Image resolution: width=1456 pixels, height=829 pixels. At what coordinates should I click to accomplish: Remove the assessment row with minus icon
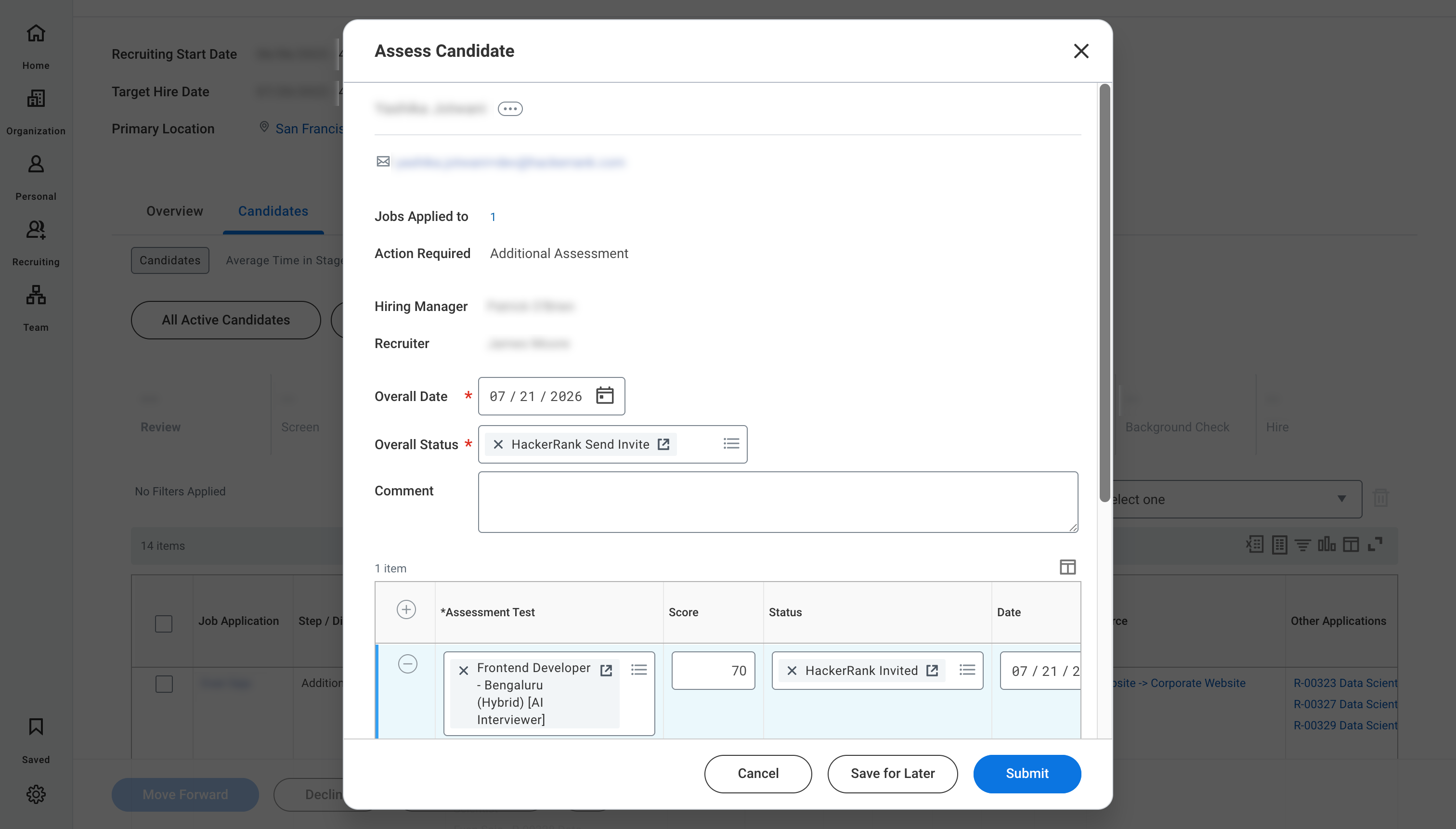(x=407, y=664)
